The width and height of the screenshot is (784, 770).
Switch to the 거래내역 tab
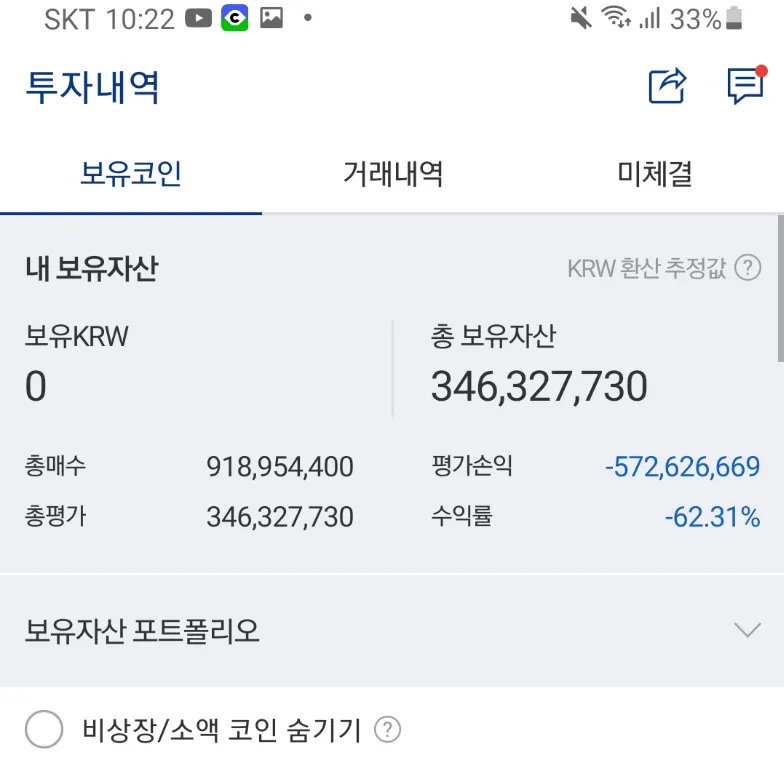click(x=393, y=174)
